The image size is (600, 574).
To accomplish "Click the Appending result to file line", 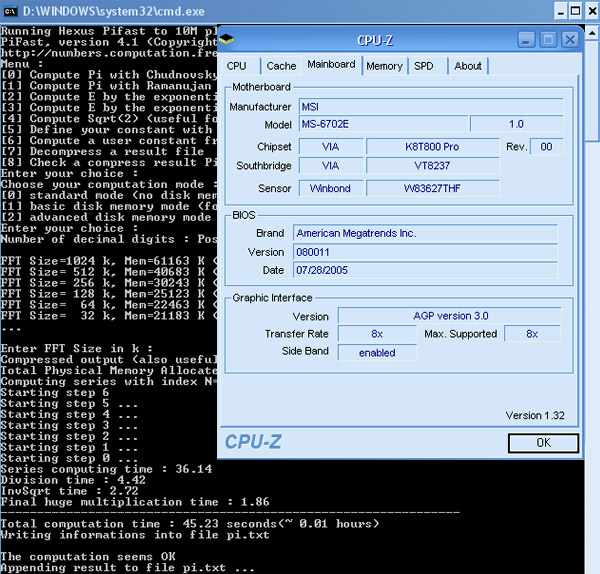I will [127, 568].
